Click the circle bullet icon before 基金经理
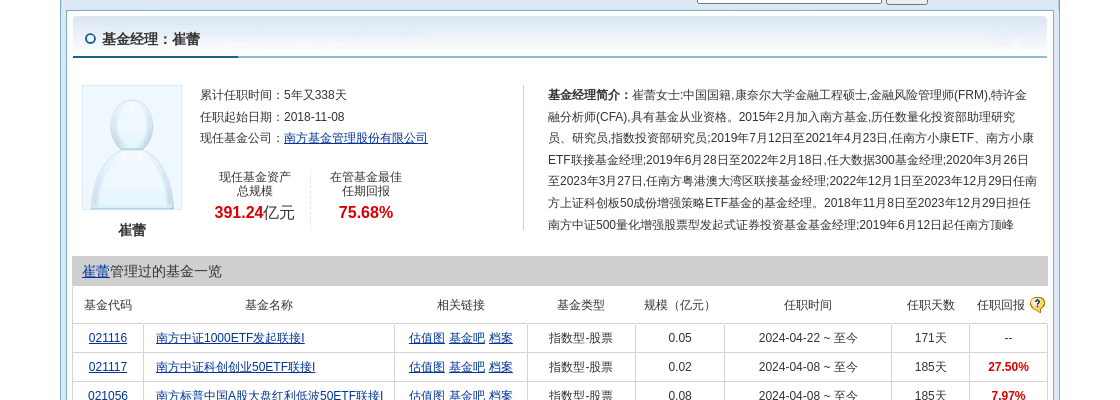 click(90, 39)
